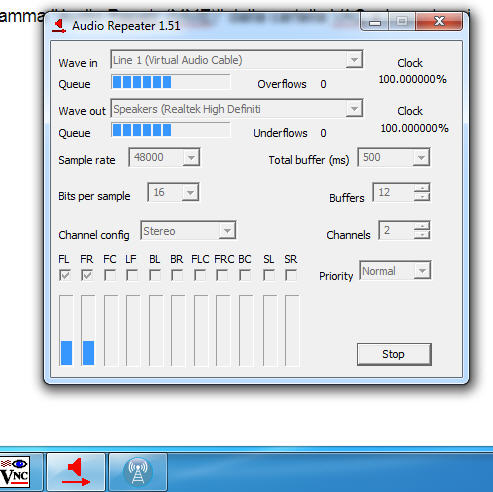The height and width of the screenshot is (492, 493).
Task: Enable the FC channel checkbox
Action: click(x=110, y=275)
